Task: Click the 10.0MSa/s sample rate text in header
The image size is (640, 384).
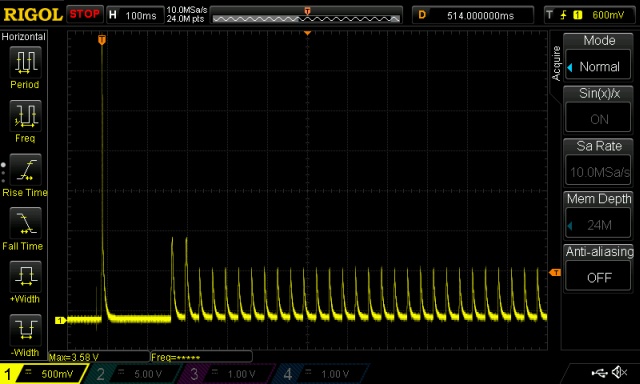Action: pos(187,10)
